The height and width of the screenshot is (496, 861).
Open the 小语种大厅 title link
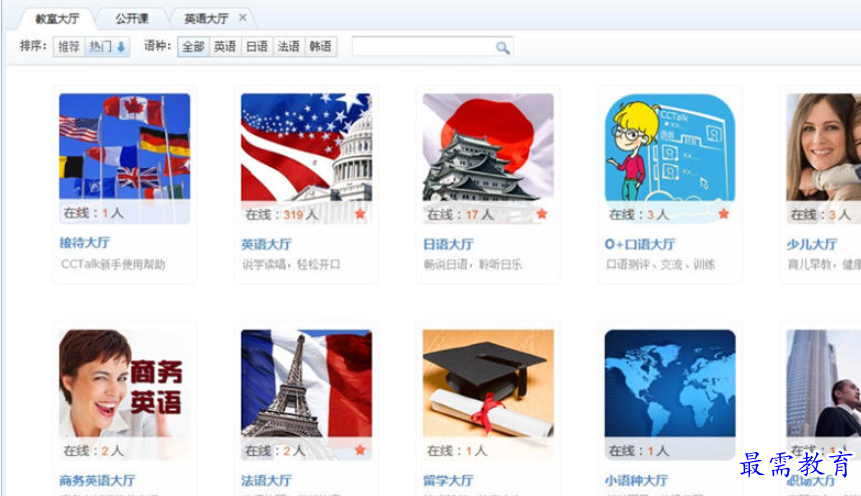click(x=636, y=480)
